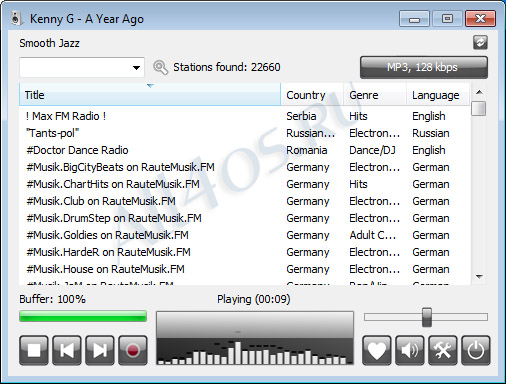This screenshot has height=384, width=506.
Task: Mute audio with the speaker icon
Action: coord(410,350)
